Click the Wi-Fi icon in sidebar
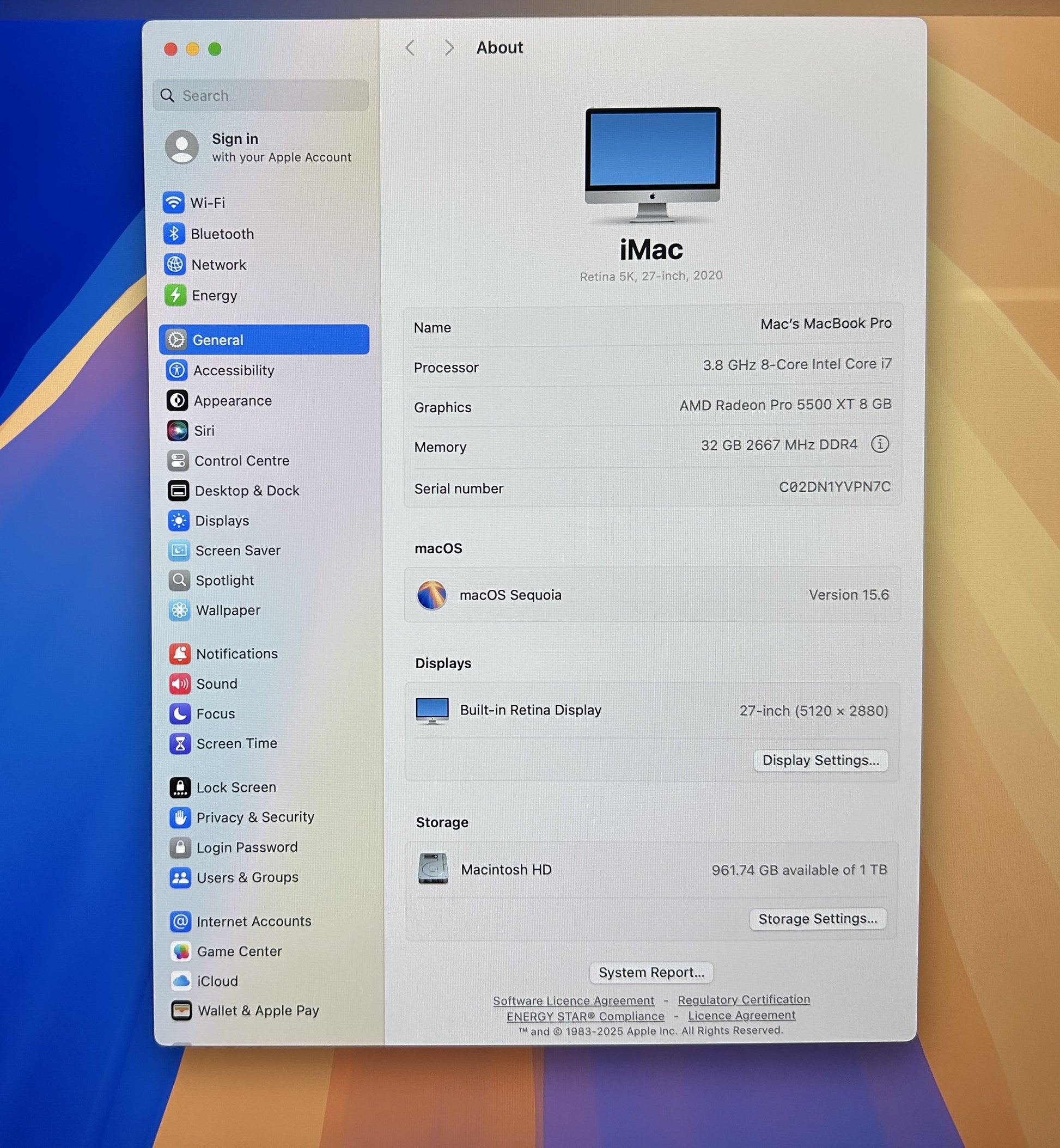 (173, 203)
